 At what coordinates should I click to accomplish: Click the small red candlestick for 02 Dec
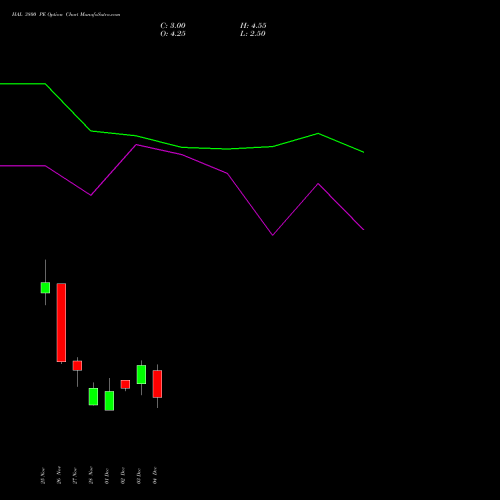[125, 384]
